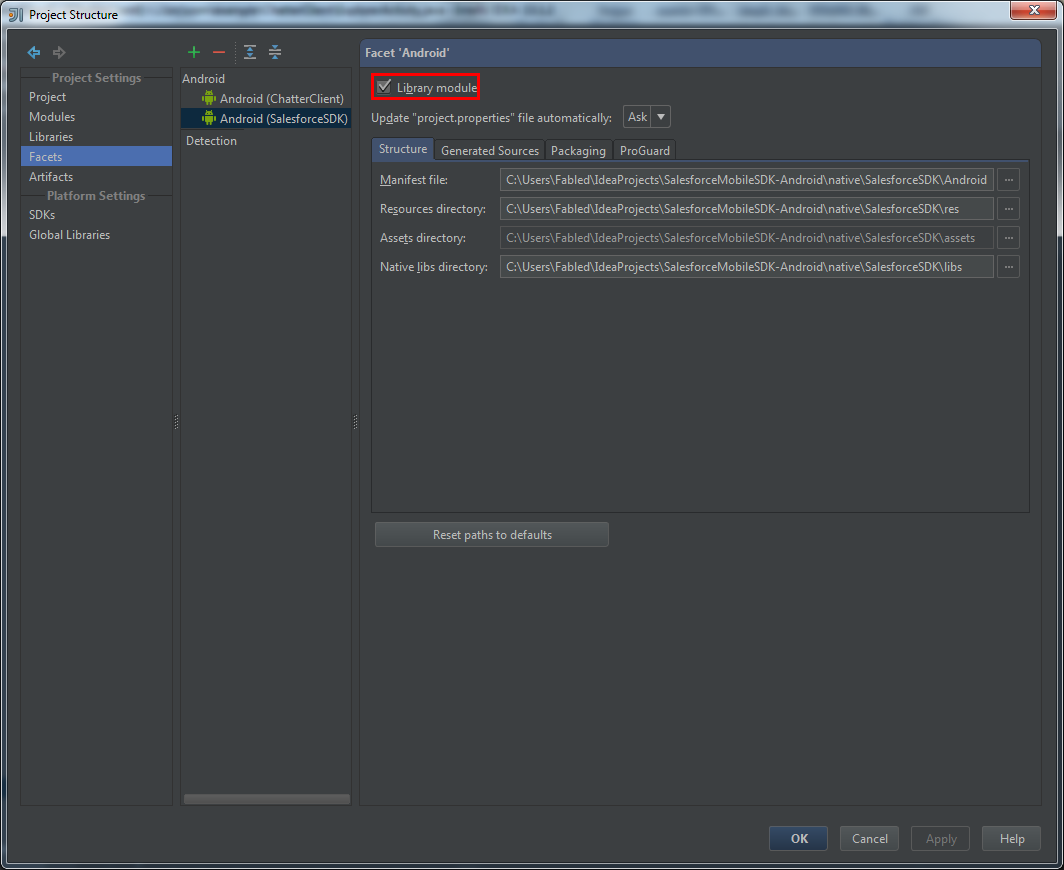
Task: Close the Project Structure dialog
Action: (1033, 10)
